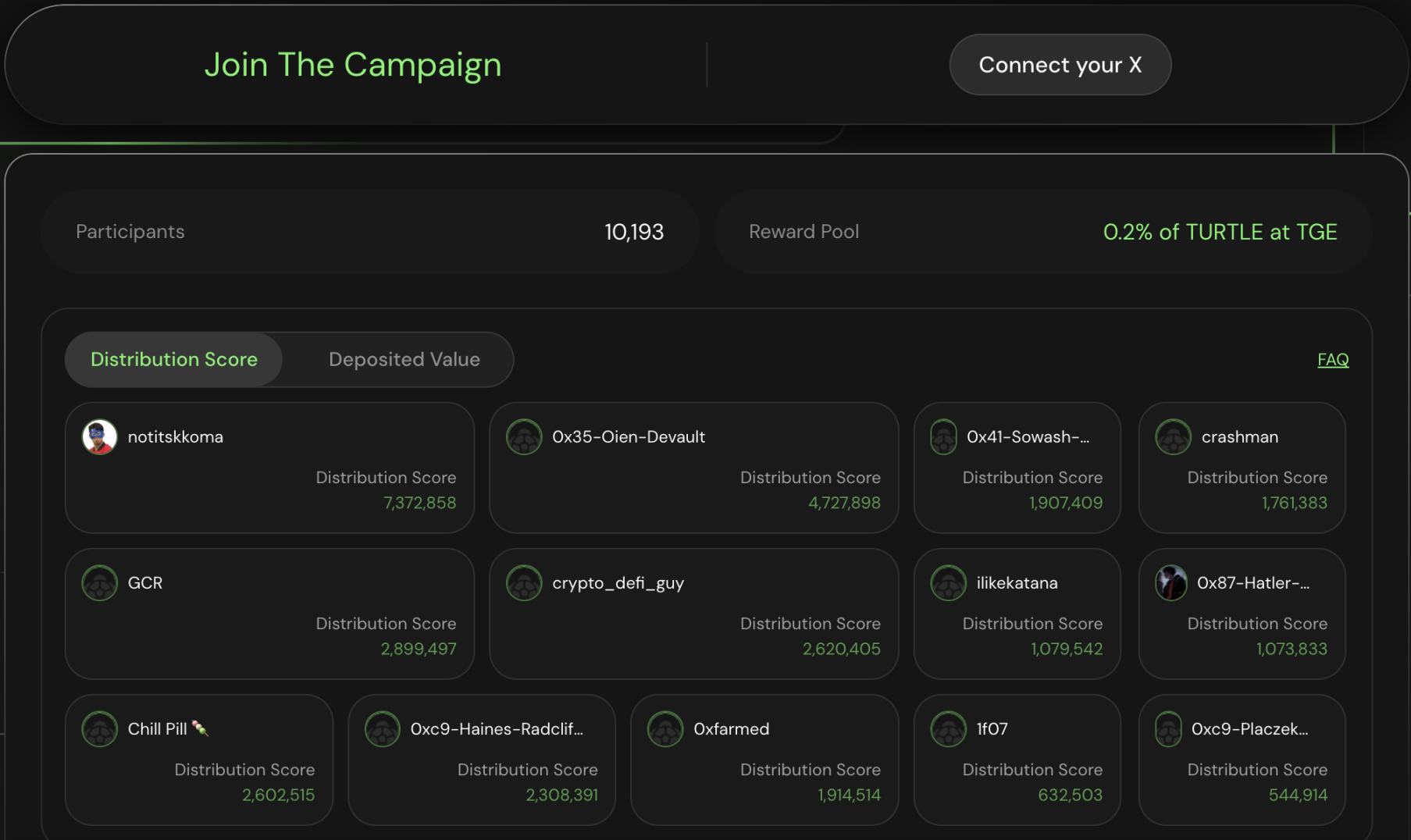Select the Distribution Score tab

point(174,359)
